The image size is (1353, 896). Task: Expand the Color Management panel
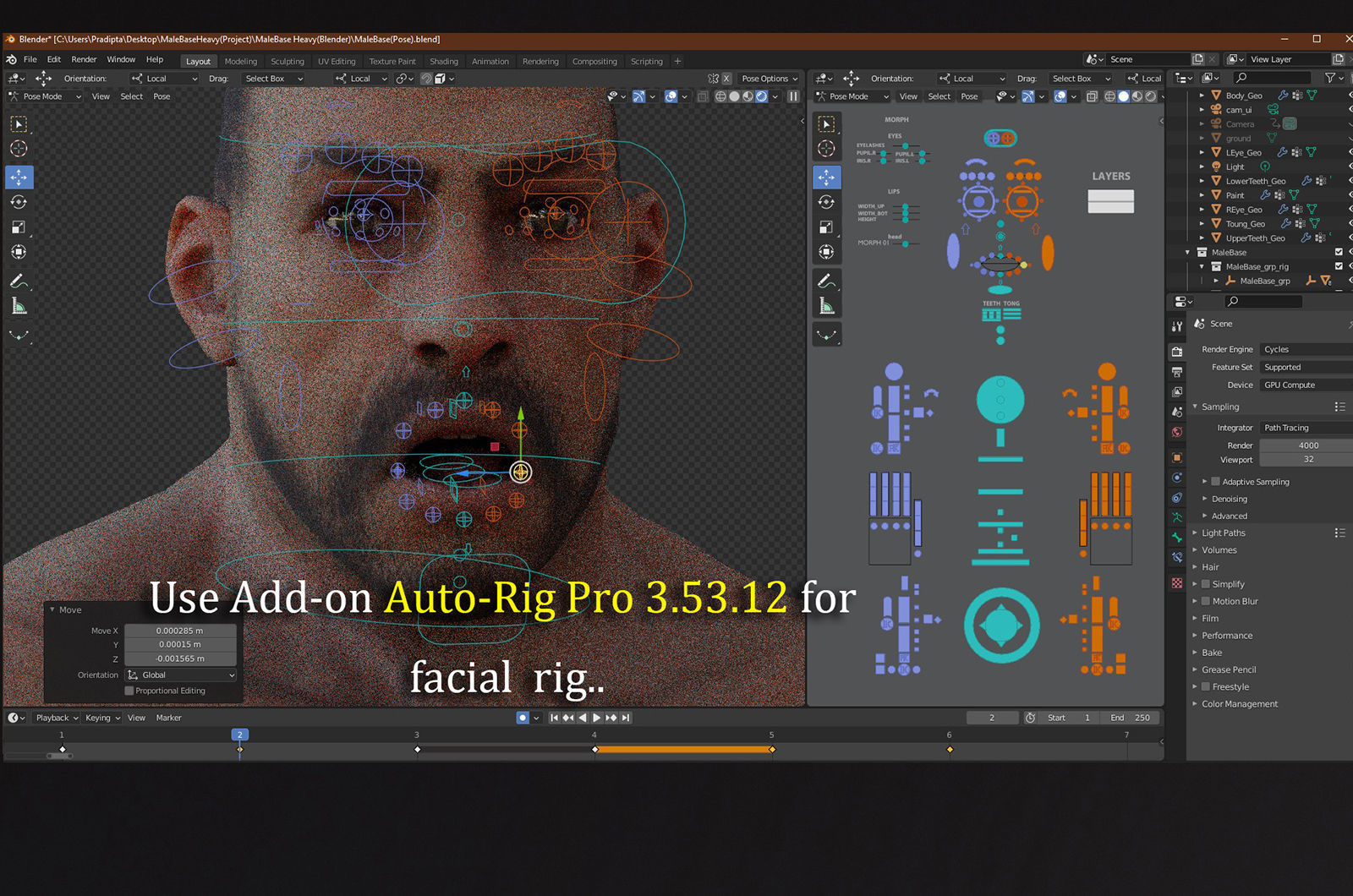(x=1239, y=704)
